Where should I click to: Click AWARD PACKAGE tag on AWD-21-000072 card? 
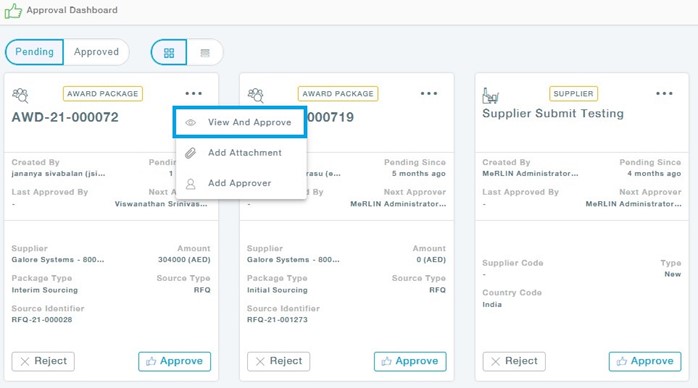click(103, 94)
